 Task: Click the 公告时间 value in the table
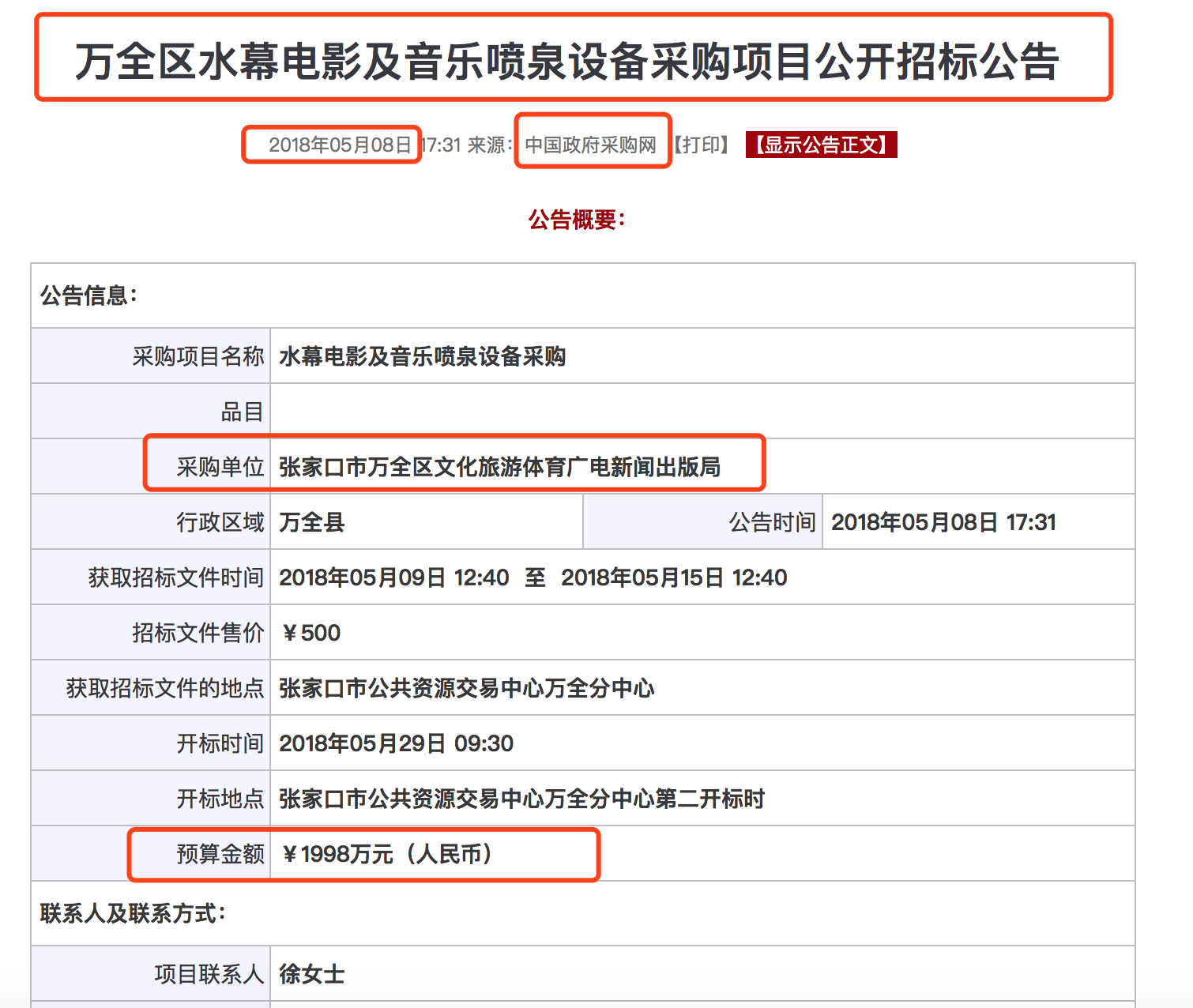click(x=943, y=522)
